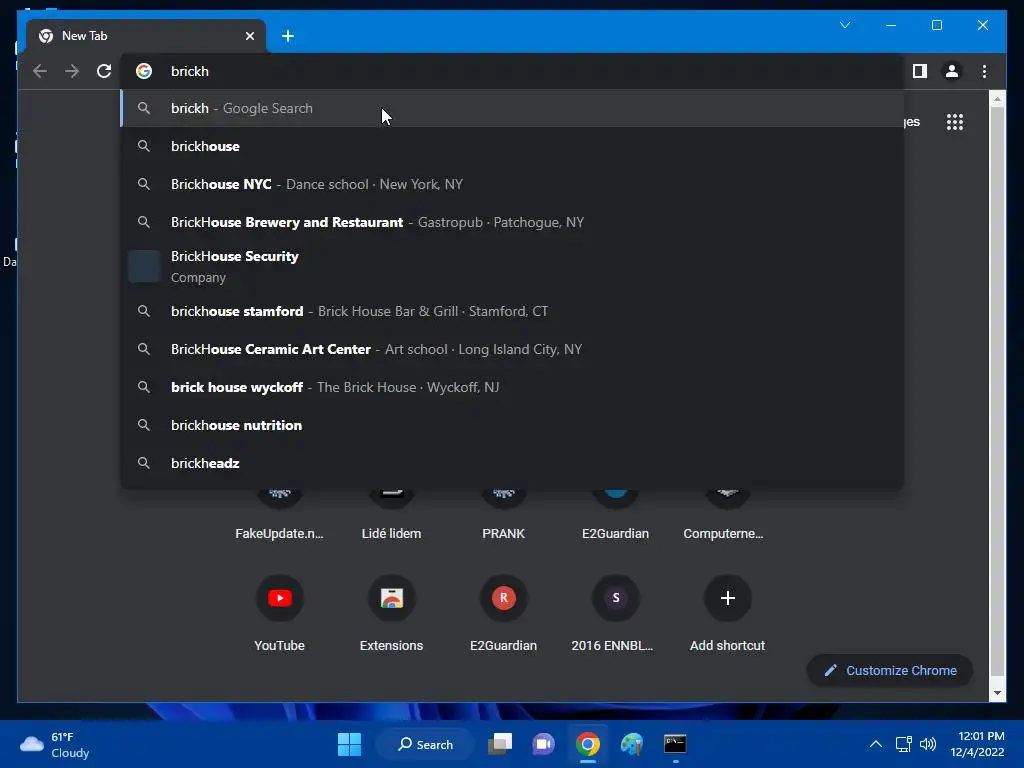1024x768 pixels.
Task: Open the tab search chevron
Action: point(845,25)
